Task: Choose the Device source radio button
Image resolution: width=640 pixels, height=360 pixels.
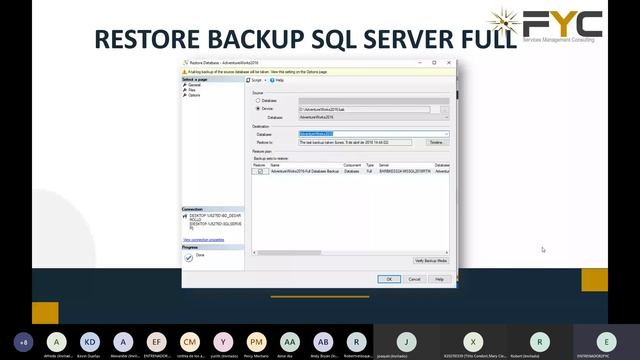Action: point(258,109)
